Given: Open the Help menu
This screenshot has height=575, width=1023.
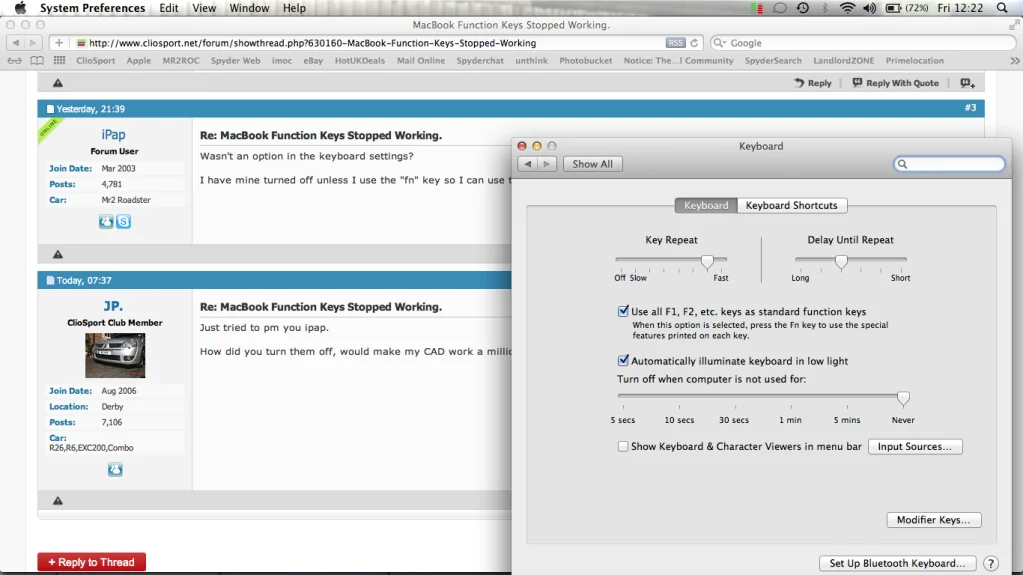Looking at the screenshot, I should pyautogui.click(x=294, y=8).
